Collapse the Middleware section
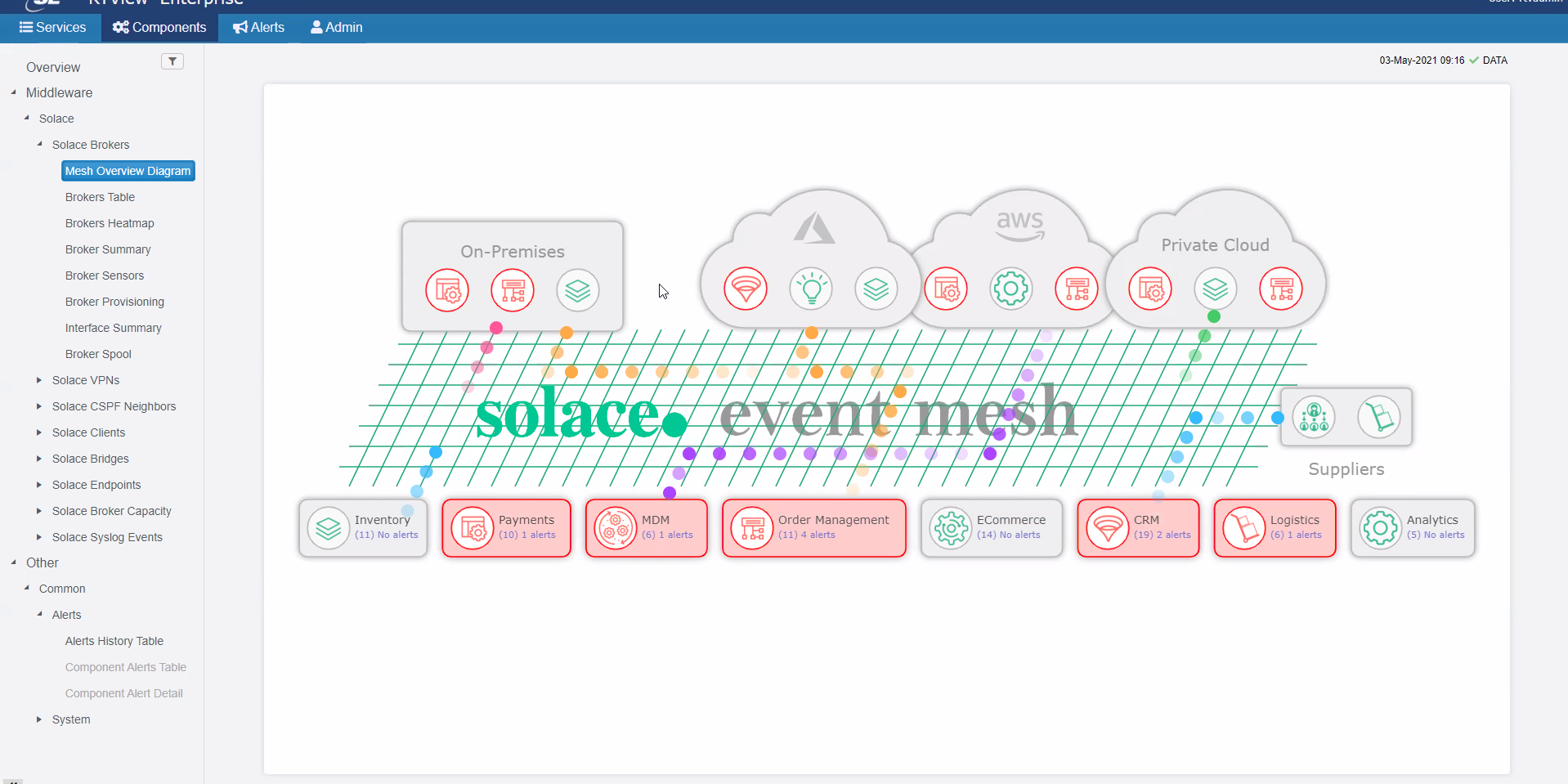The width and height of the screenshot is (1568, 784). click(x=12, y=92)
